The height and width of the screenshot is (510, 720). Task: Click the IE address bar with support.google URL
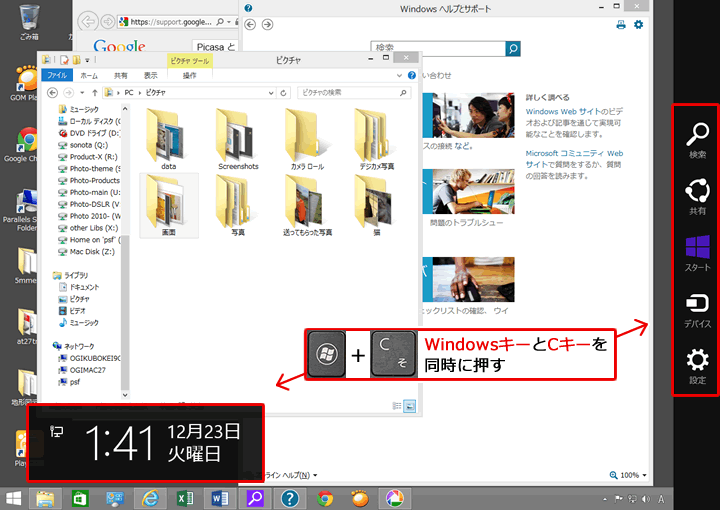pyautogui.click(x=170, y=22)
